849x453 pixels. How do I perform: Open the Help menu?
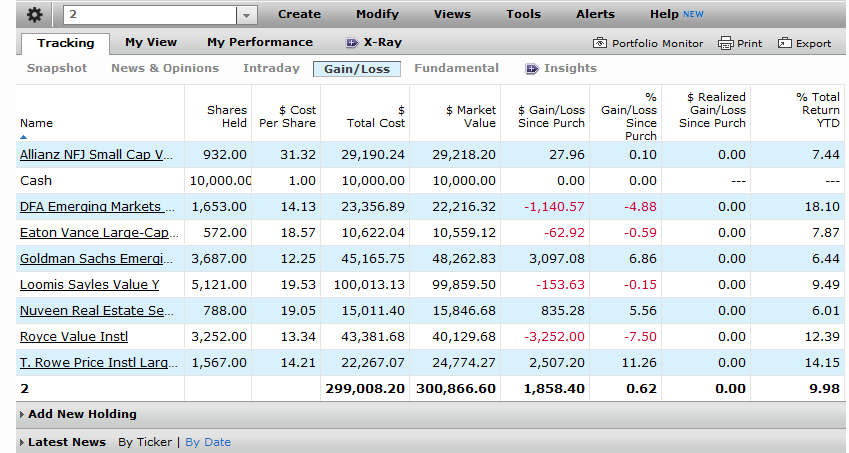664,15
